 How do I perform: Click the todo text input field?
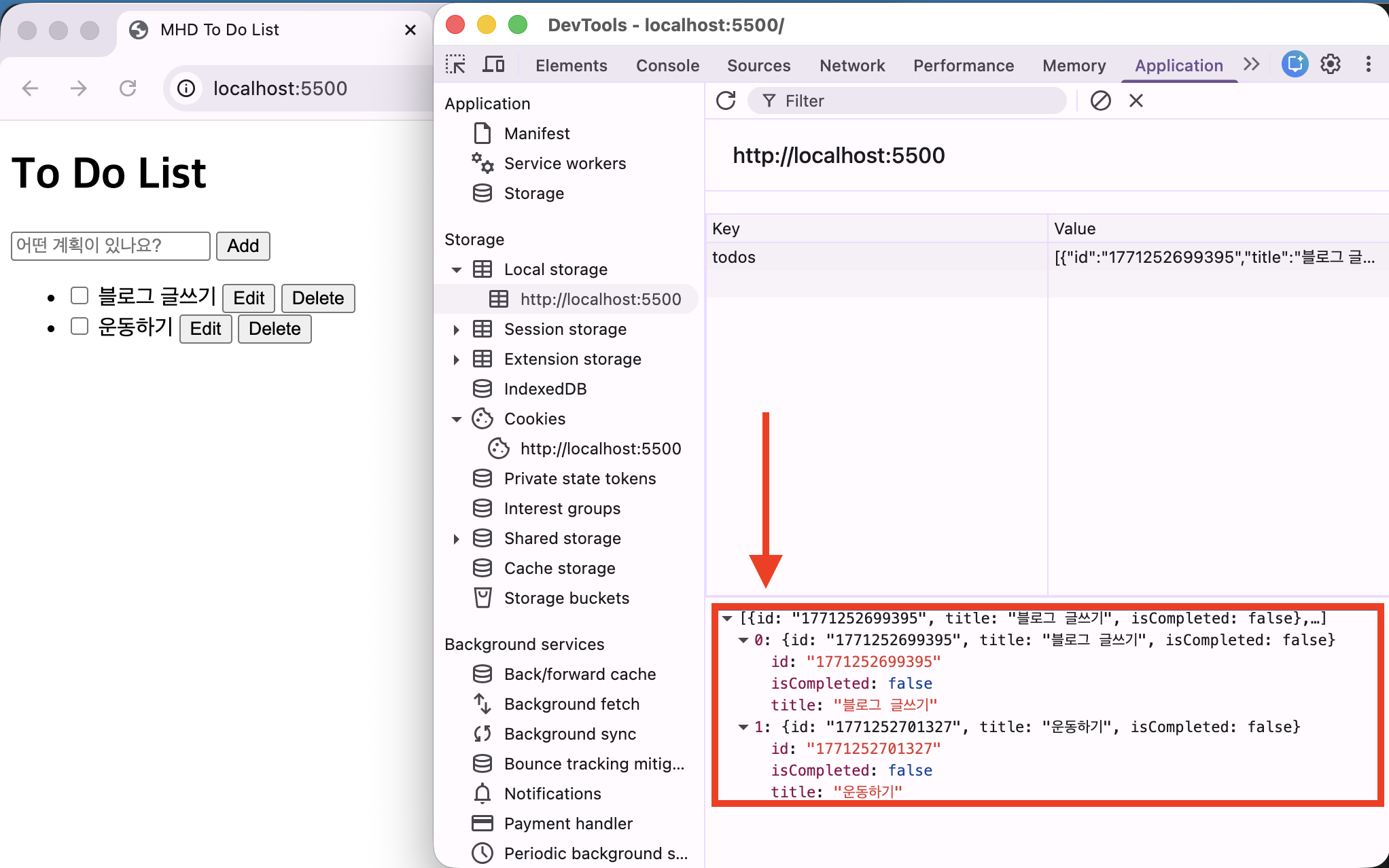tap(110, 246)
